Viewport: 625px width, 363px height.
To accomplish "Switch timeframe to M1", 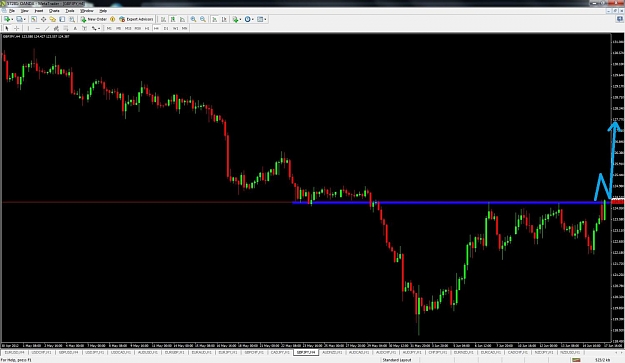I will tap(109, 28).
